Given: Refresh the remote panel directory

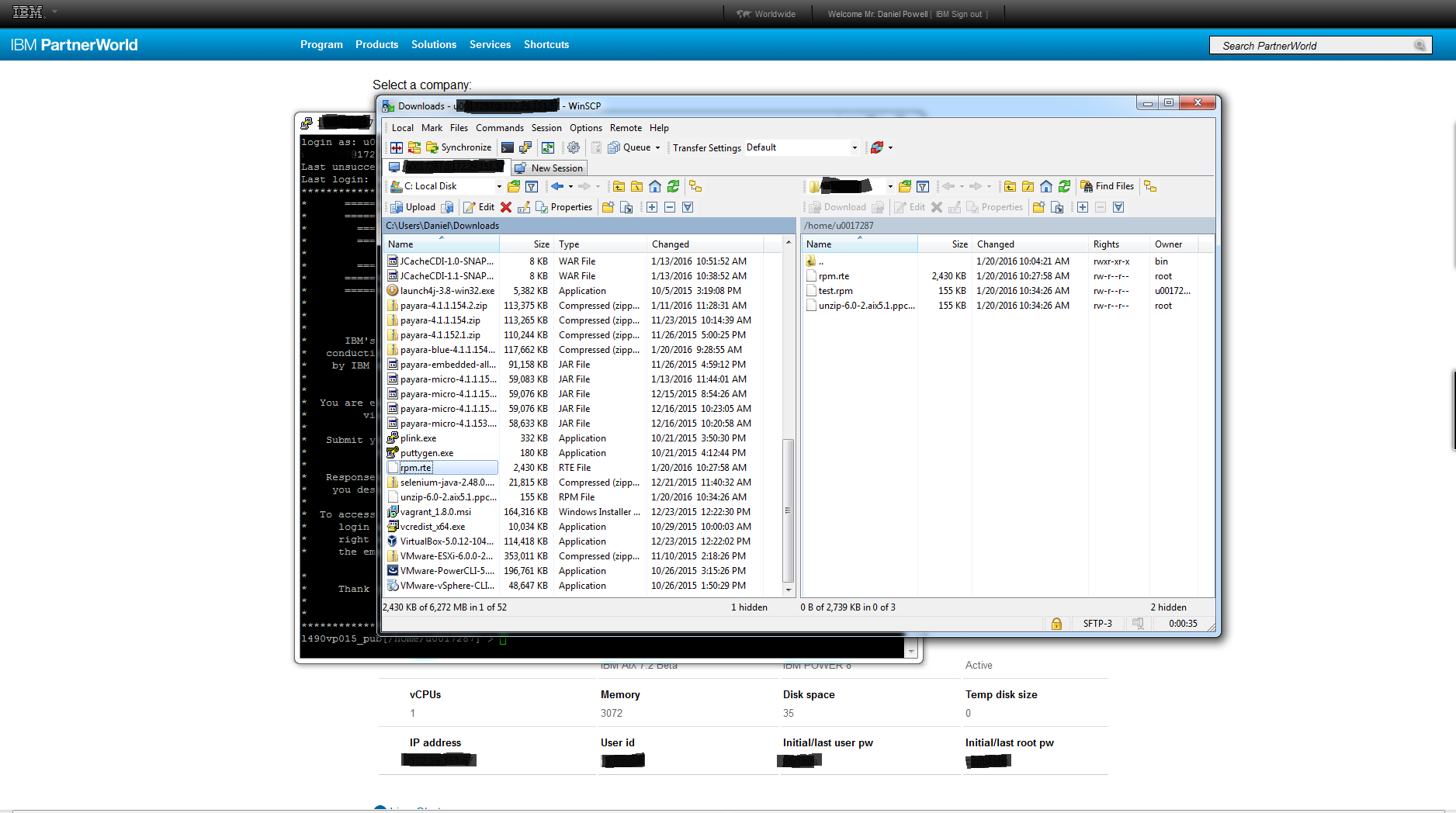Looking at the screenshot, I should coord(1064,186).
